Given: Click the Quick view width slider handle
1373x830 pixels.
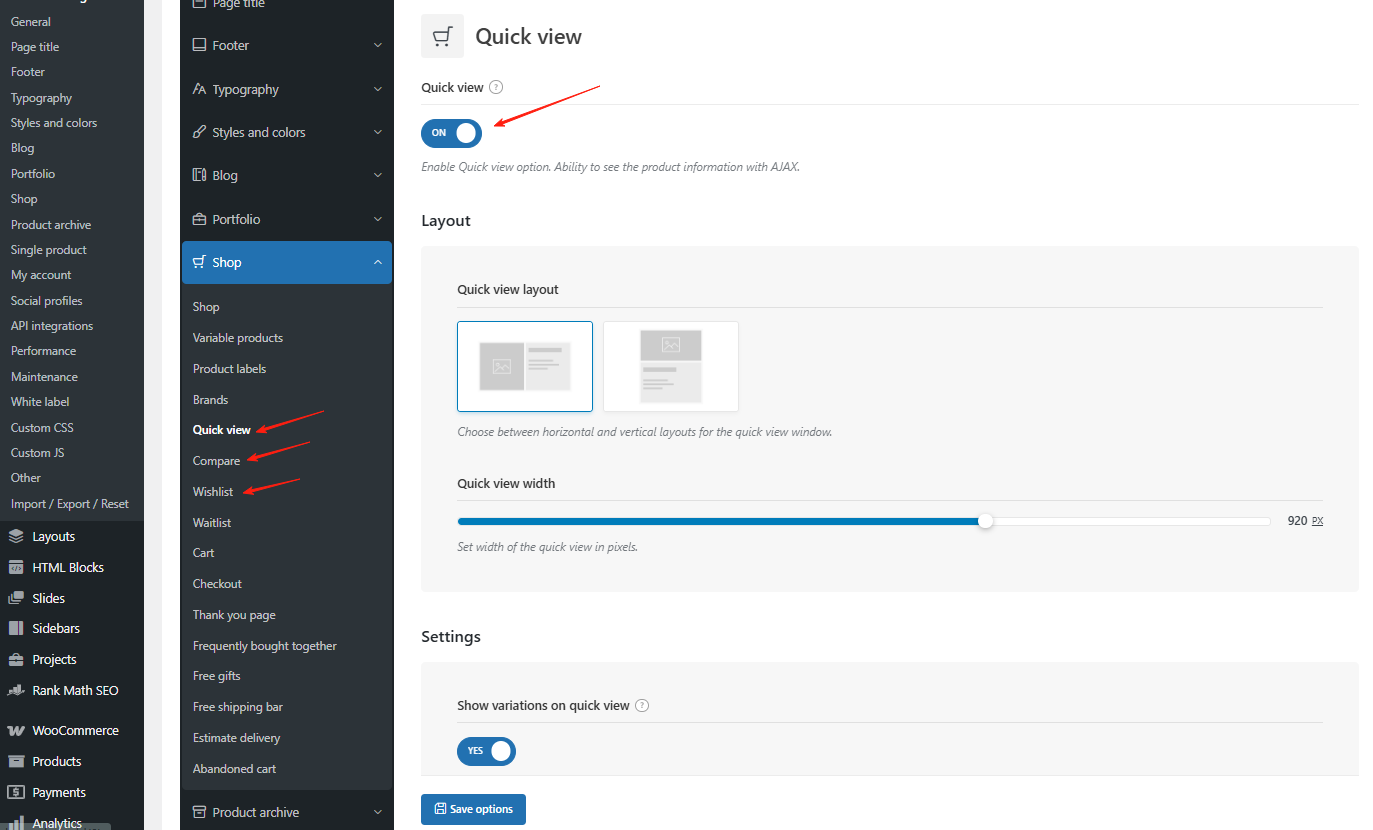Looking at the screenshot, I should tap(986, 521).
